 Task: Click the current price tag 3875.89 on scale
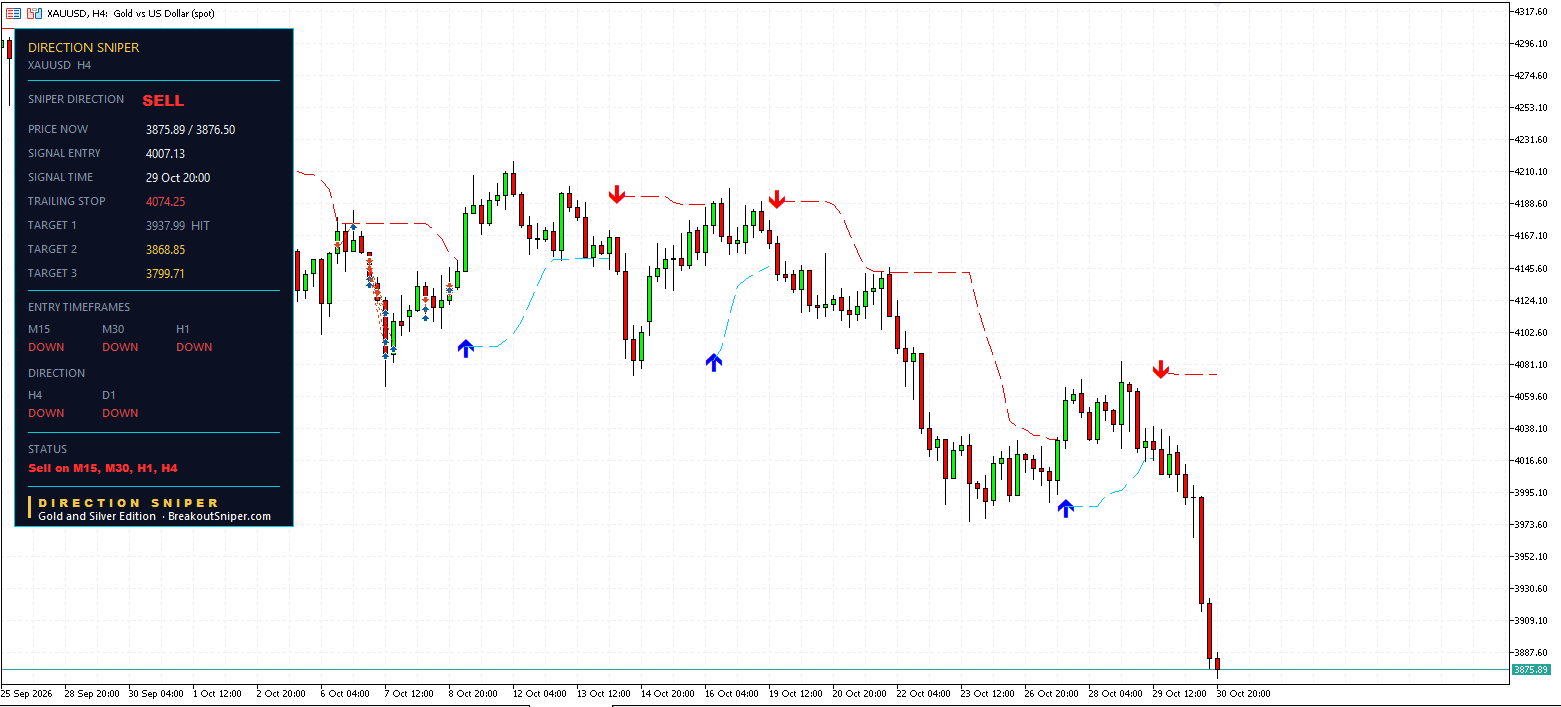[x=1531, y=669]
